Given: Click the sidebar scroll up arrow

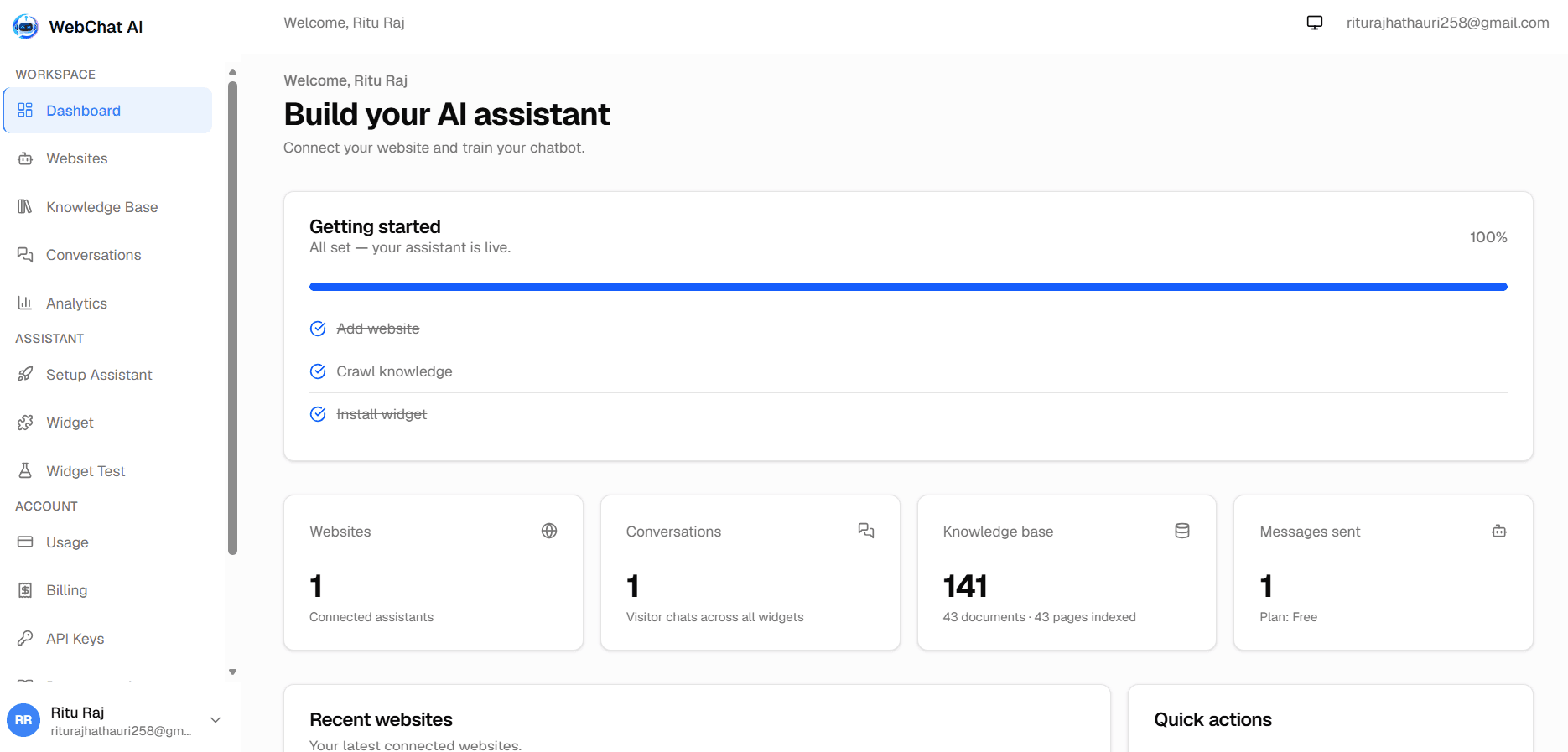Looking at the screenshot, I should pyautogui.click(x=232, y=71).
